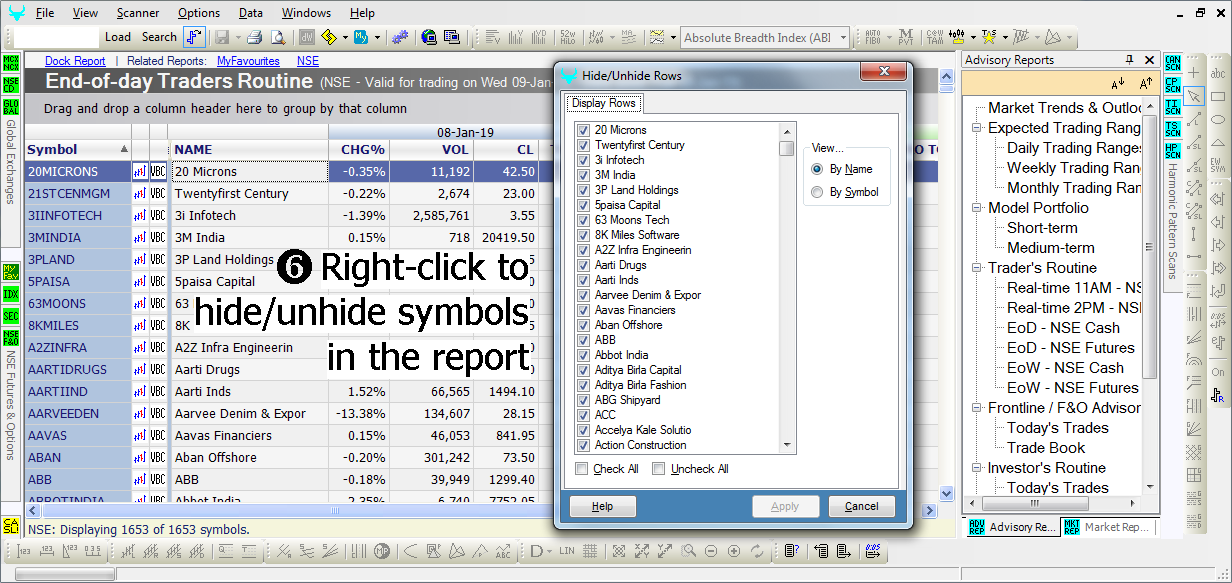1232x583 pixels.
Task: Click the highlighted chart-link toolbar icon
Action: 194,37
